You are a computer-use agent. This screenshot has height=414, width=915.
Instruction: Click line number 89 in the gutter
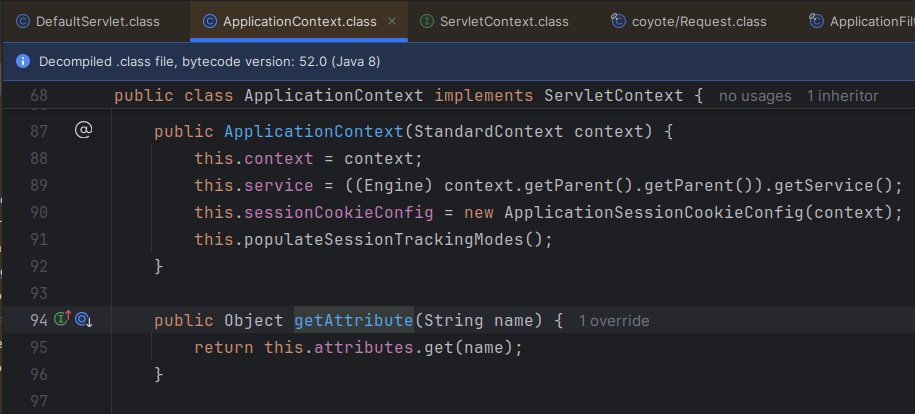click(x=40, y=185)
